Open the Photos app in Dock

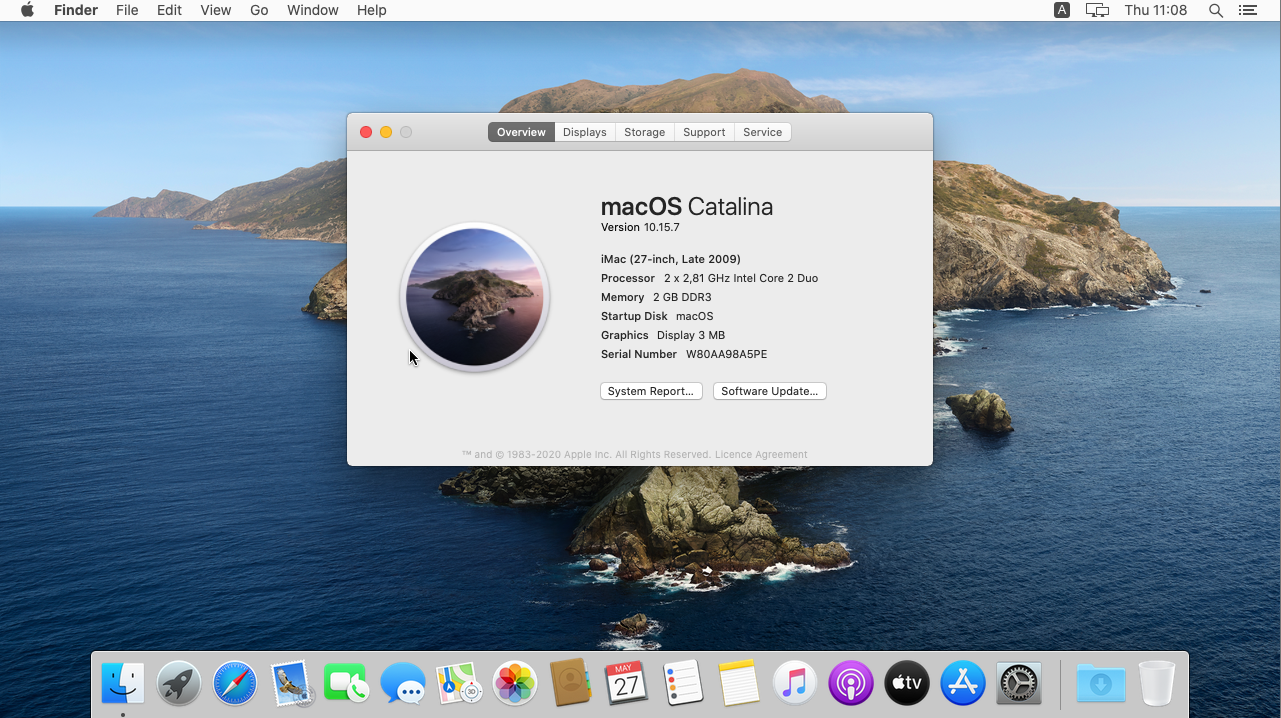(x=515, y=684)
